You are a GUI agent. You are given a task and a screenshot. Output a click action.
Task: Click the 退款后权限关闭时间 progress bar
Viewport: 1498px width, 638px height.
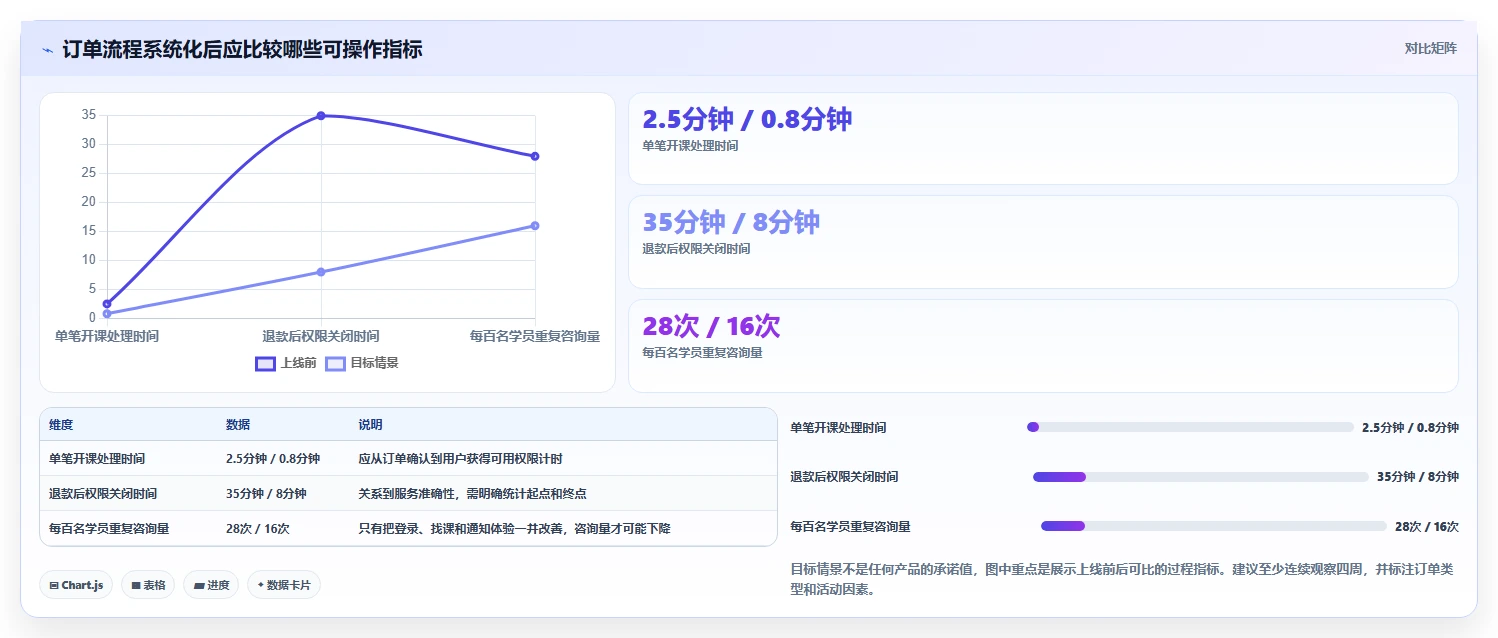pyautogui.click(x=1201, y=477)
